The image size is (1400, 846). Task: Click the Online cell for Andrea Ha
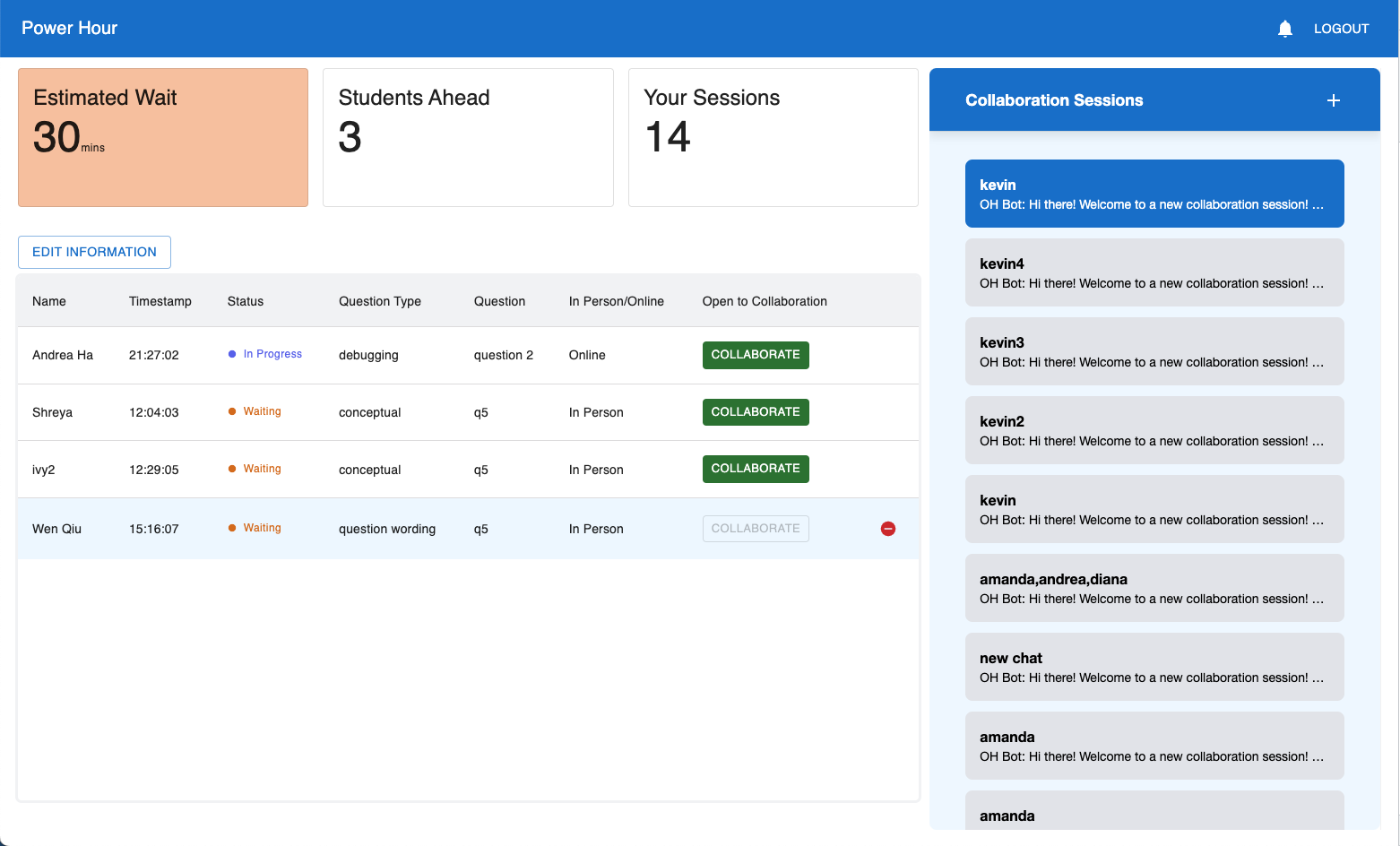[x=587, y=355]
